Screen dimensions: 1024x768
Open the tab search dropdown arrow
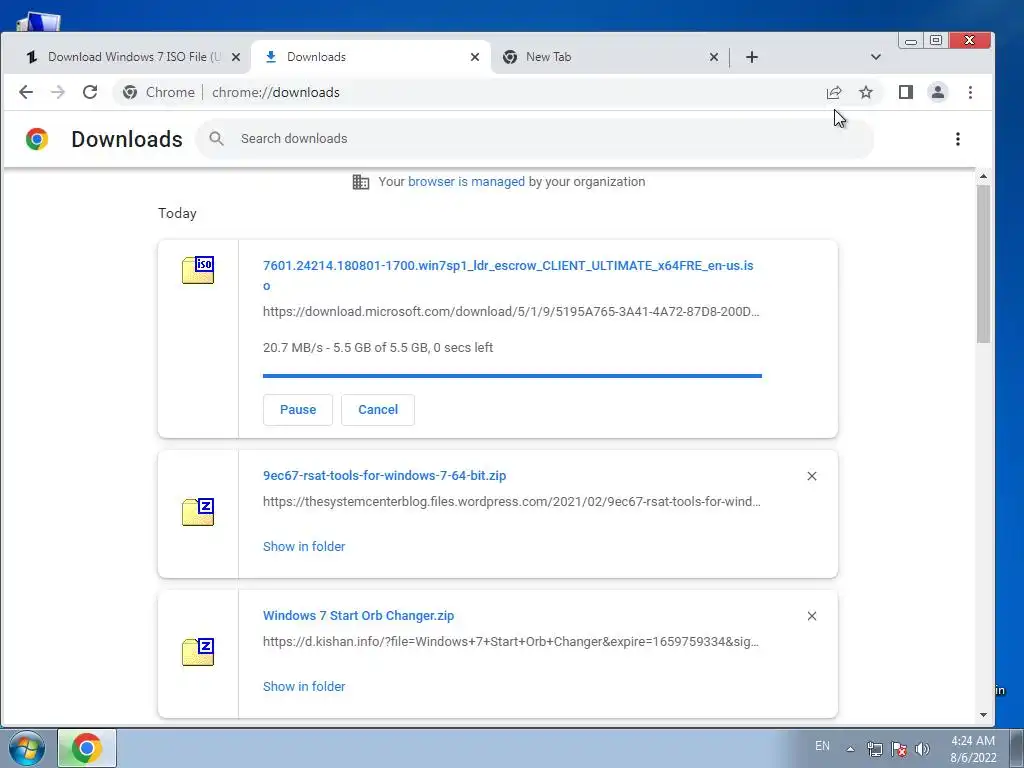click(876, 57)
